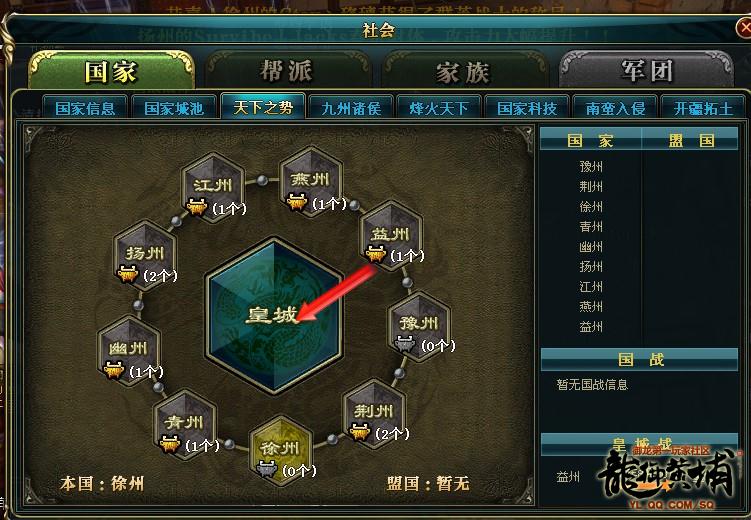Click the 江州 hexagon tile

click(213, 187)
